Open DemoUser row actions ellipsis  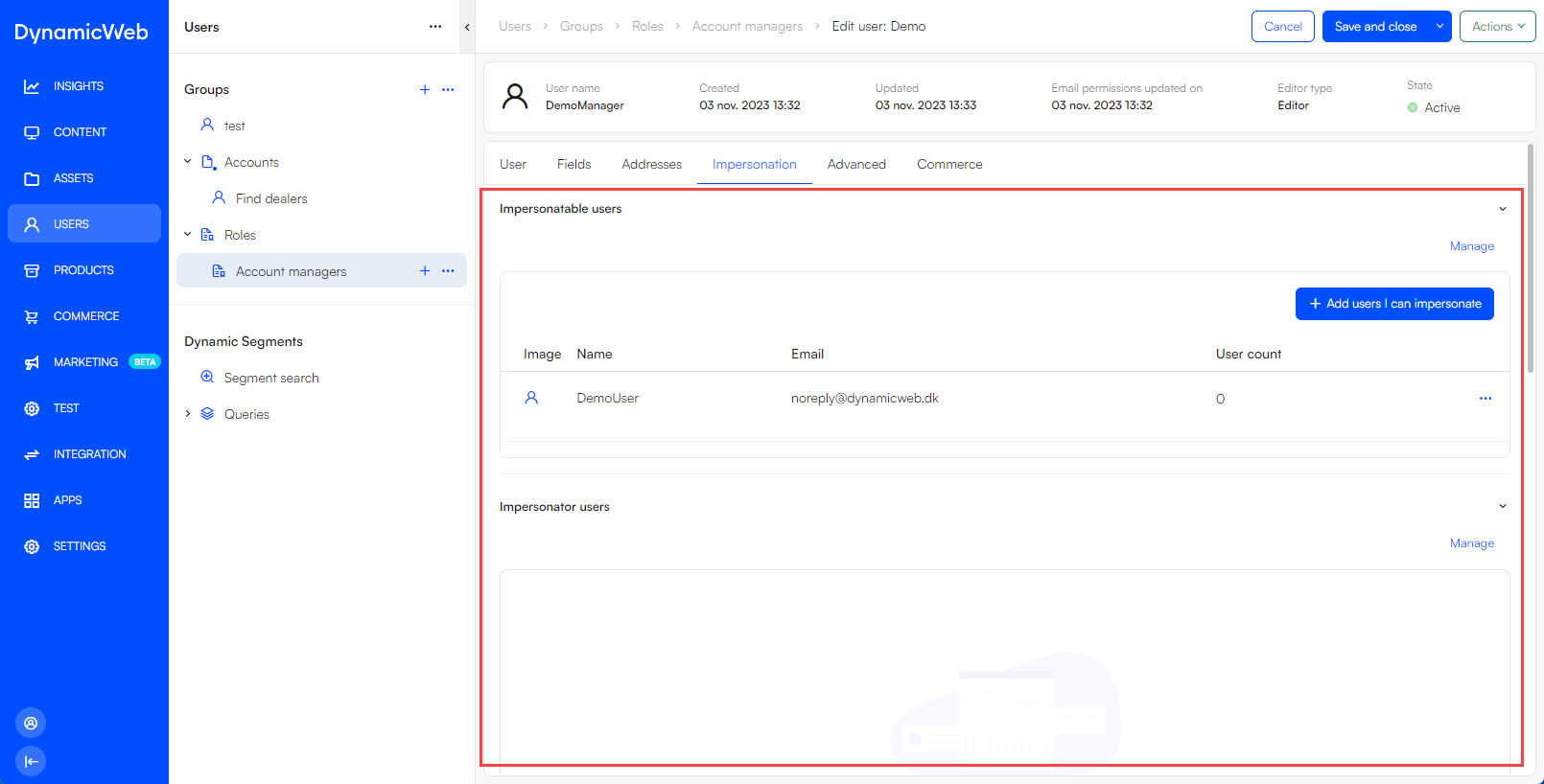pos(1486,398)
